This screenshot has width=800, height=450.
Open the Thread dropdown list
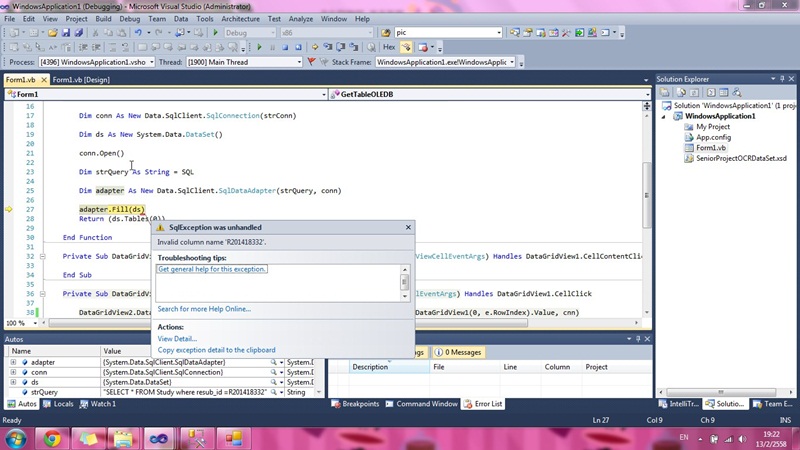pyautogui.click(x=298, y=62)
